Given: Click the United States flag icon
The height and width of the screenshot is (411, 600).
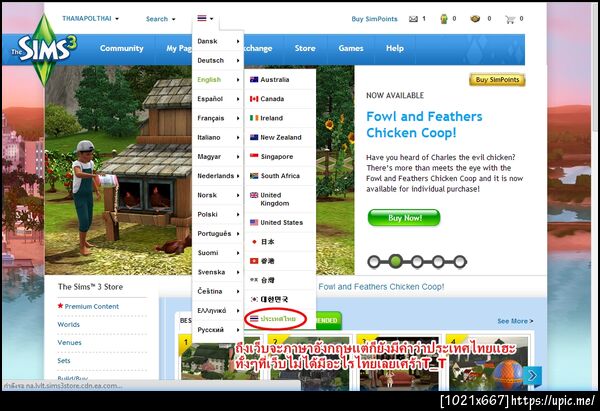Looking at the screenshot, I should click(x=254, y=222).
